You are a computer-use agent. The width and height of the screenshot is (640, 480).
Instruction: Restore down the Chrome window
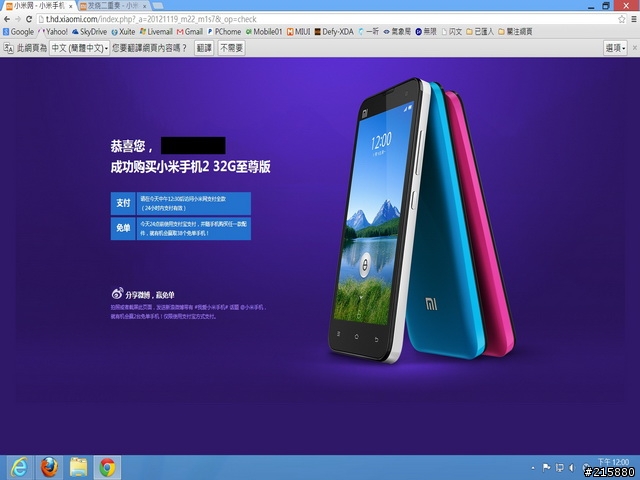click(606, 6)
